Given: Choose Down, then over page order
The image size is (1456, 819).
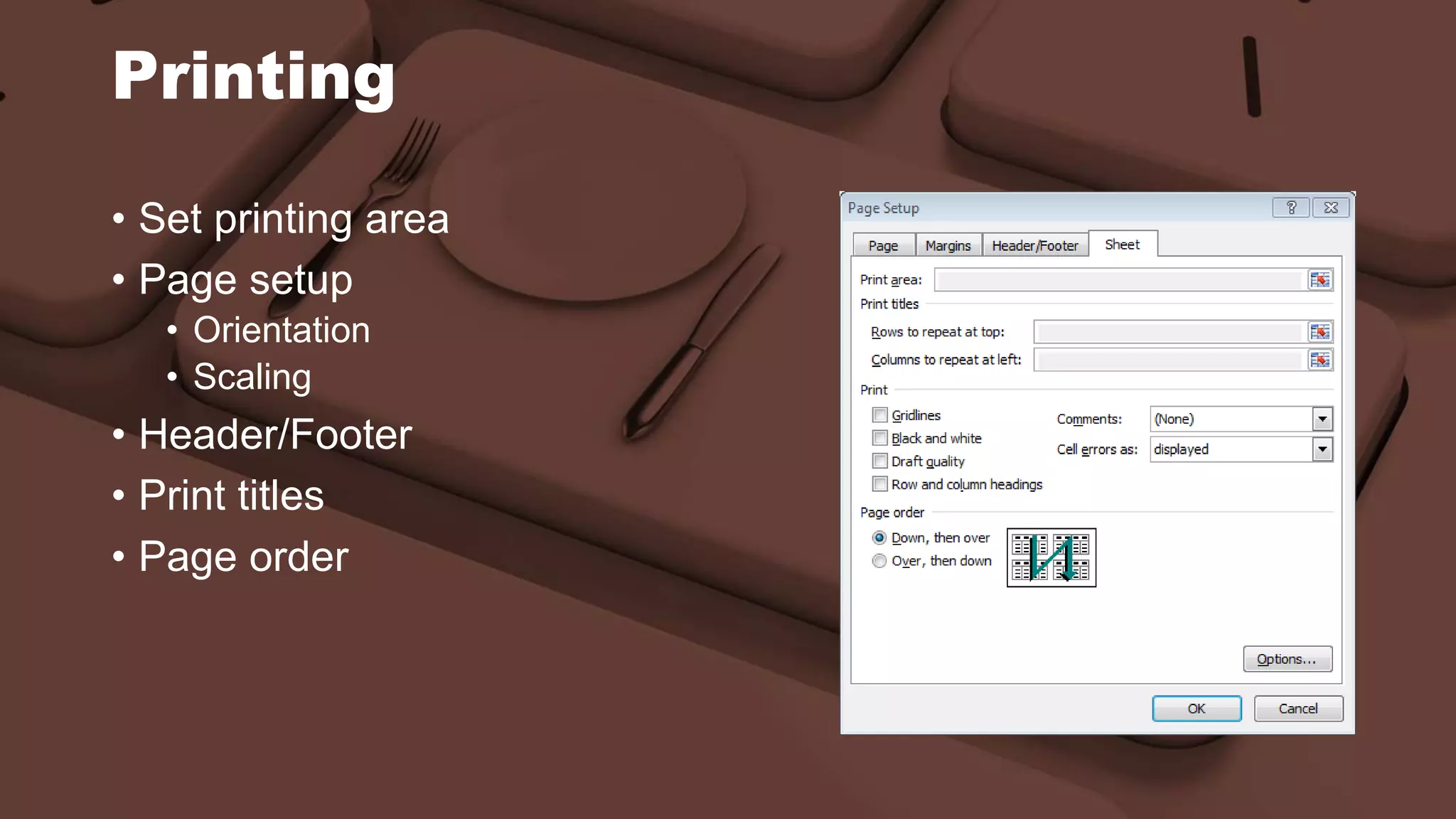Looking at the screenshot, I should coord(879,538).
